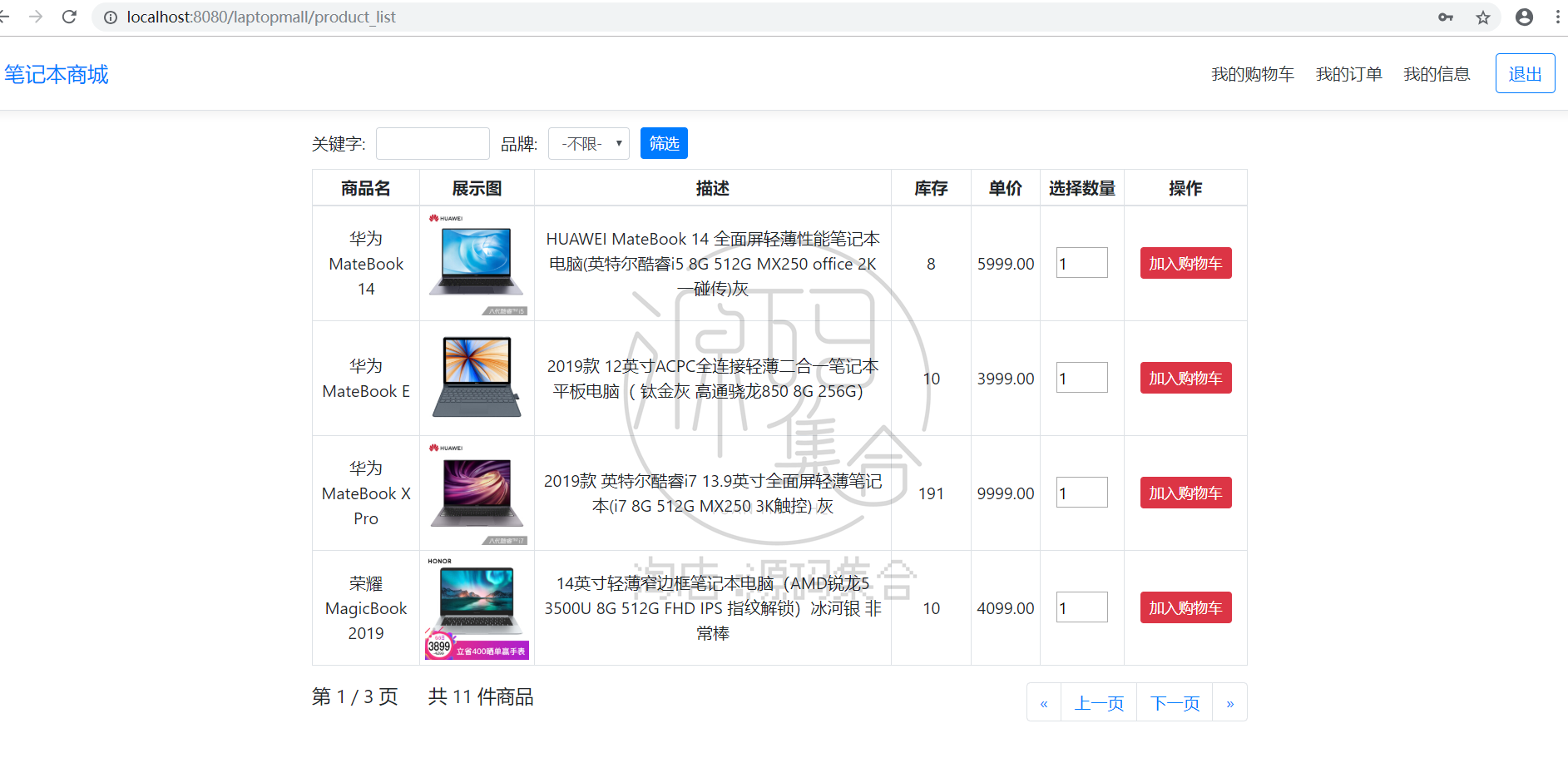1568x773 pixels.
Task: Click the 14英寸轻薄窄边框 description text
Action: [x=713, y=608]
